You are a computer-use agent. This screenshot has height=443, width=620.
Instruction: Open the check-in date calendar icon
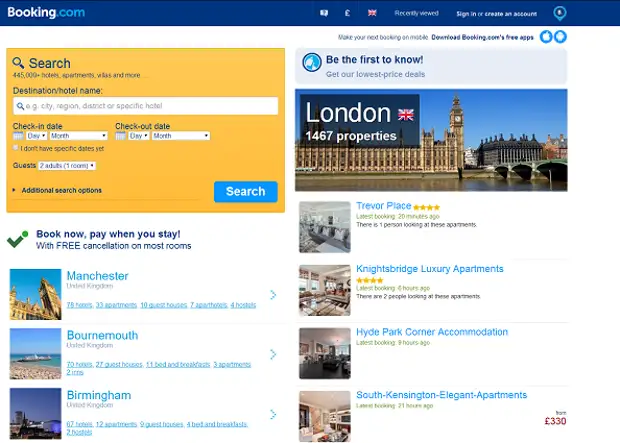18,135
